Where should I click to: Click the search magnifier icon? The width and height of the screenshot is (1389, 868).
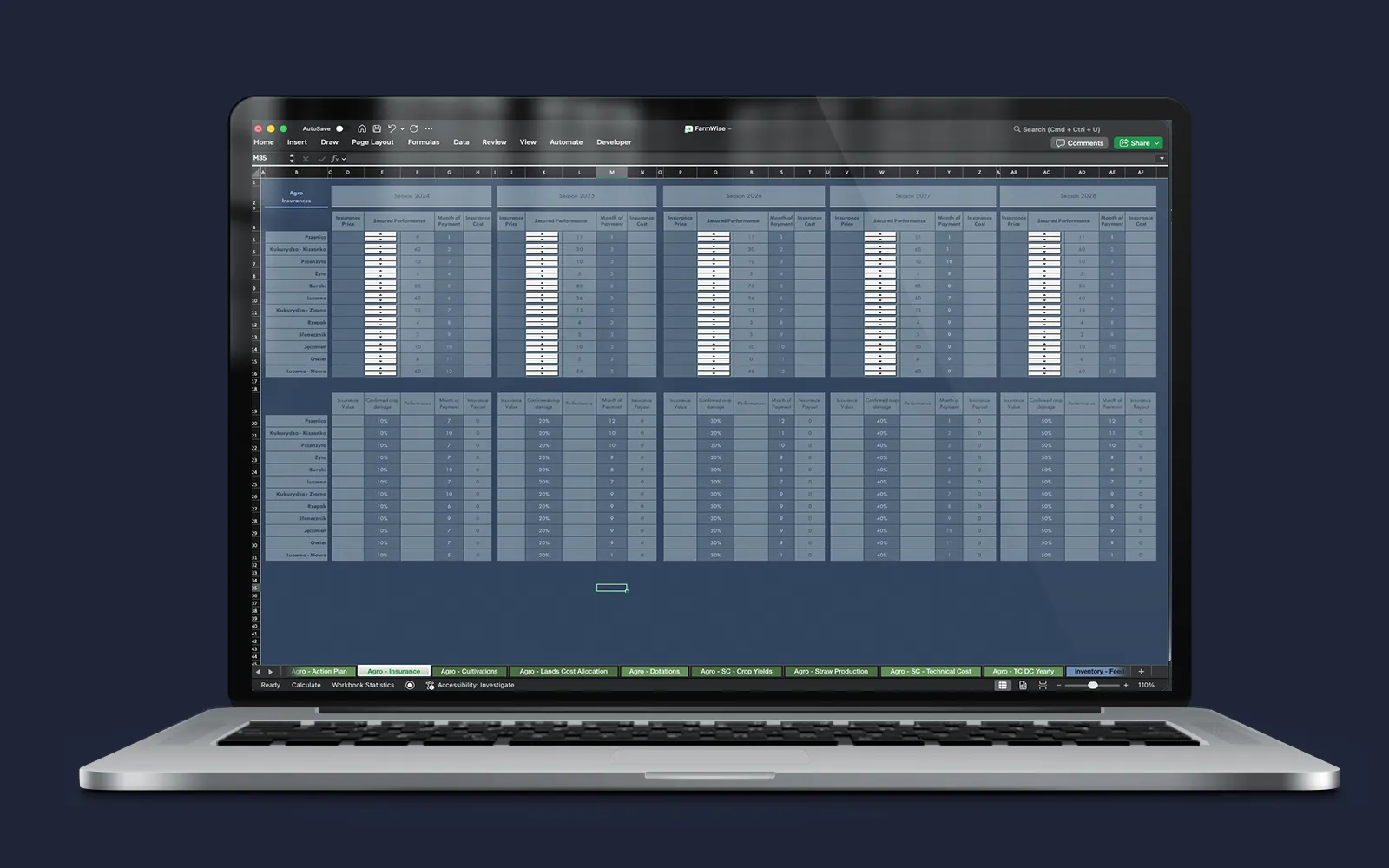tap(1017, 129)
